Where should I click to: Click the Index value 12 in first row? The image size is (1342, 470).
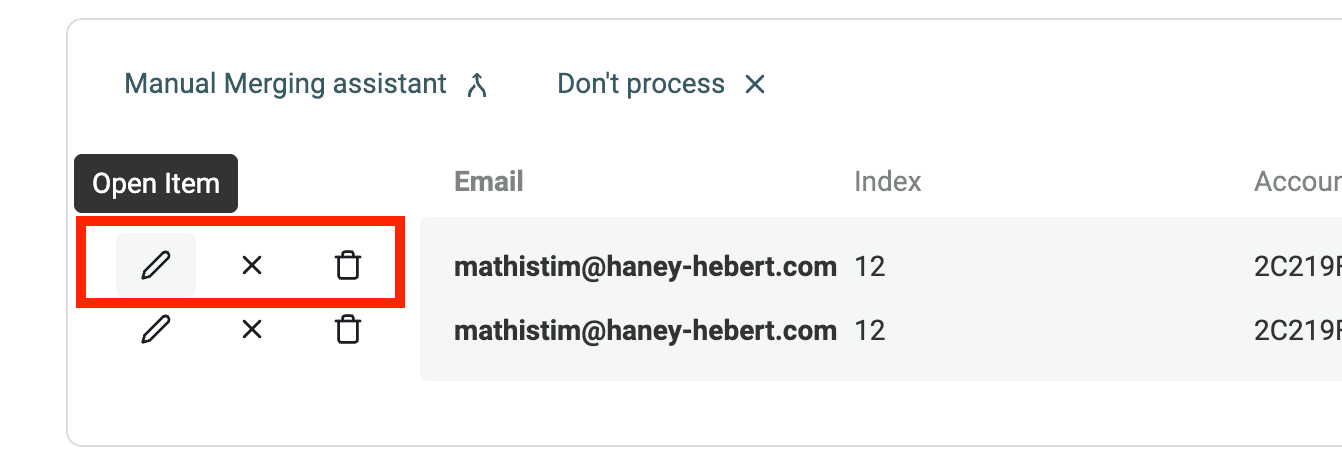coord(870,267)
